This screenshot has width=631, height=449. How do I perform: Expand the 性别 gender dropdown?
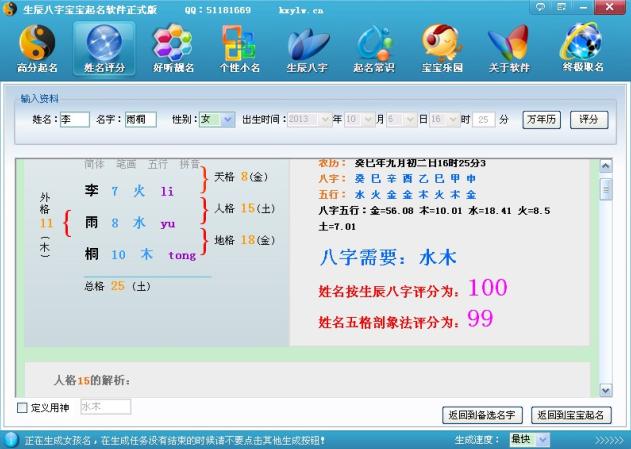227,119
